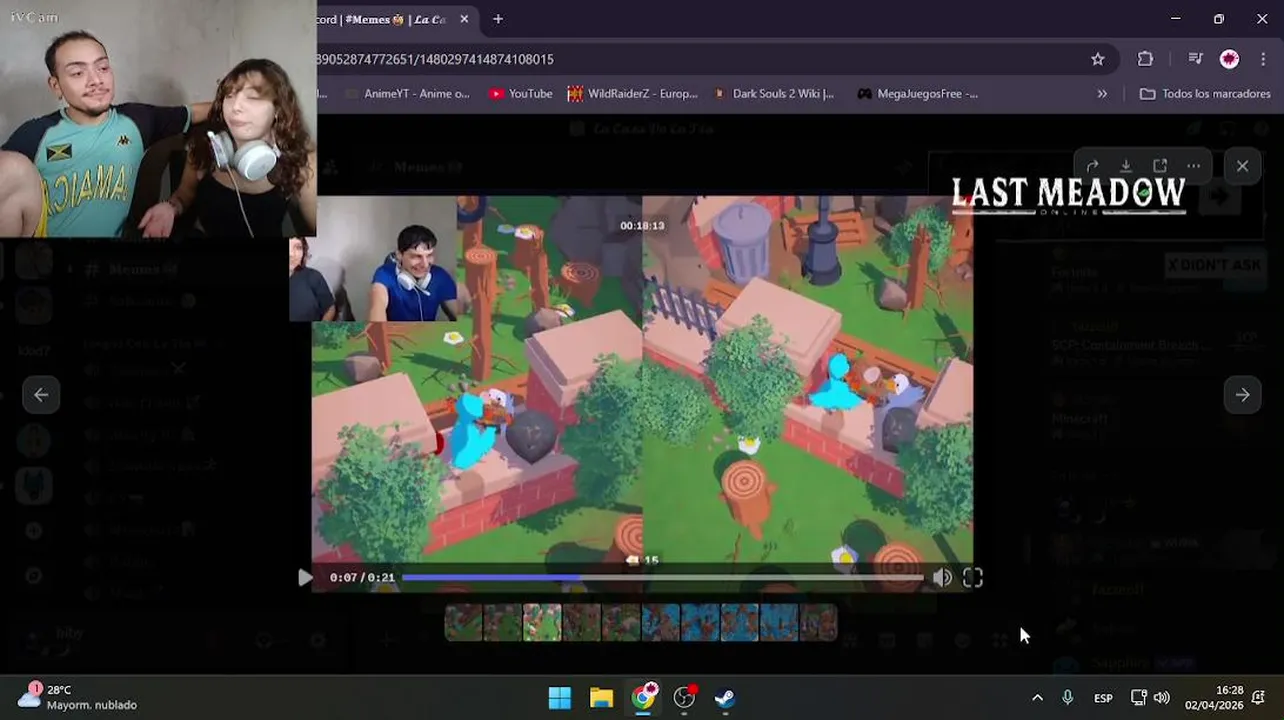Forward the media using the arrow icon
Screen dimensions: 1284x720
pyautogui.click(x=1092, y=166)
